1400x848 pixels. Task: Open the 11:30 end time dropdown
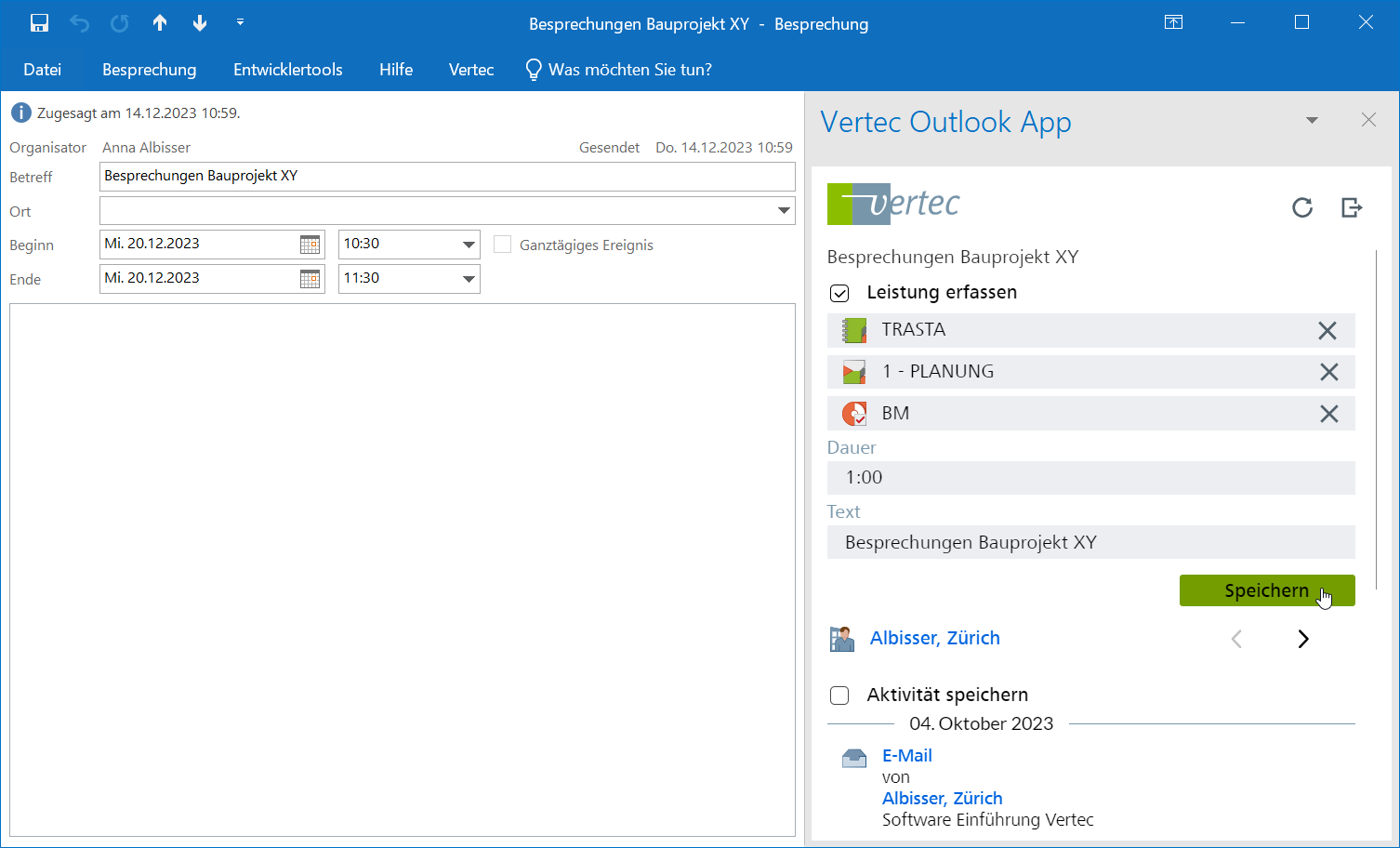pyautogui.click(x=469, y=279)
